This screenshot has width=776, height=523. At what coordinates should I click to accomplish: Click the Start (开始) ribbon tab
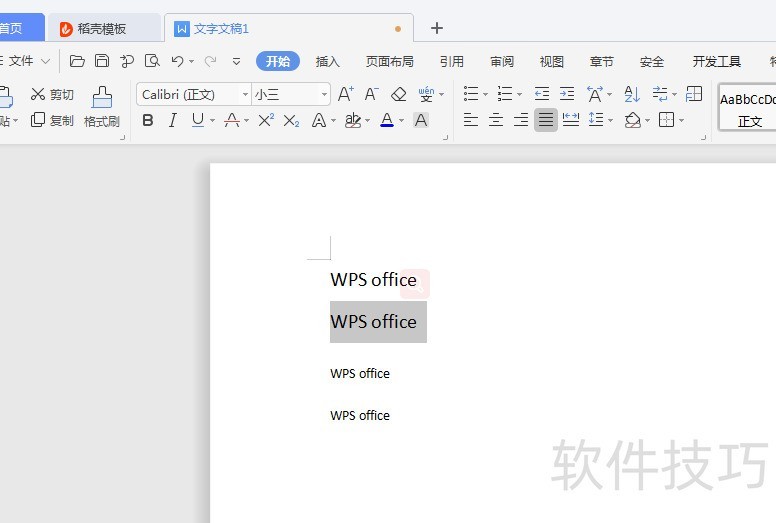click(278, 61)
